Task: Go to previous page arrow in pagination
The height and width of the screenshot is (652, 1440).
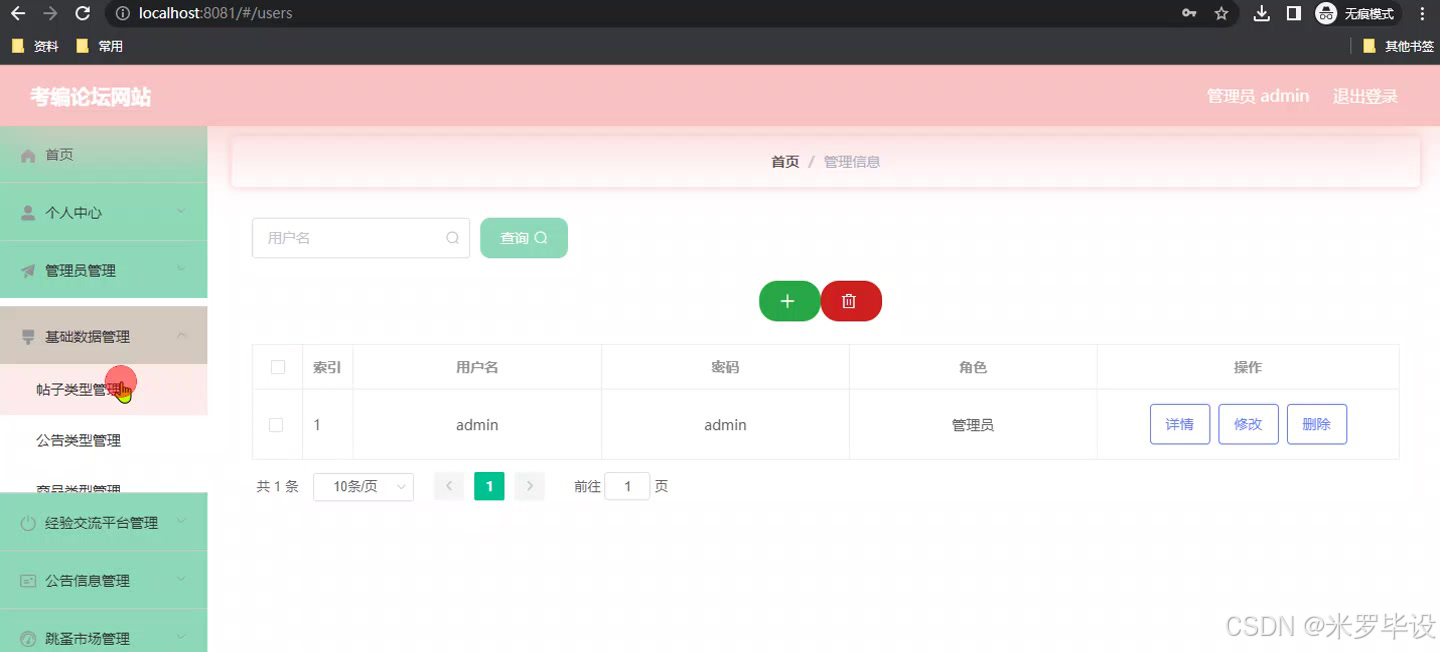Action: pyautogui.click(x=449, y=487)
